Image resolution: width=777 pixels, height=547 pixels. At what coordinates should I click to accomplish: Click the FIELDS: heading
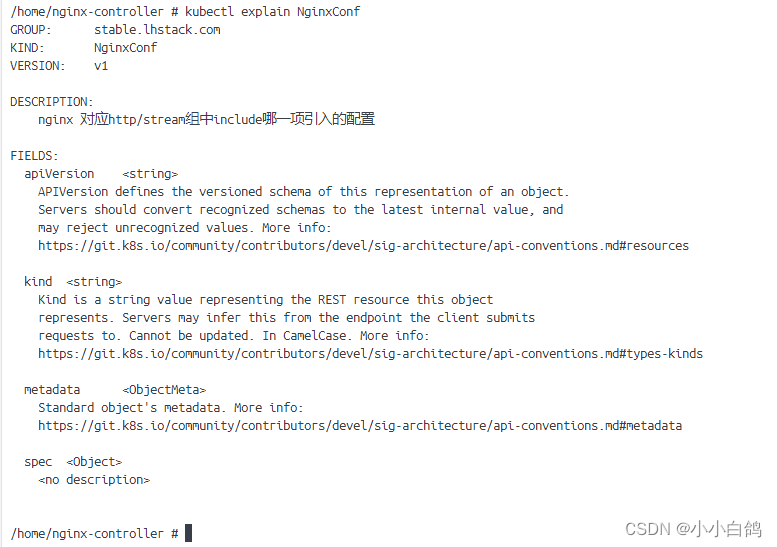(34, 156)
